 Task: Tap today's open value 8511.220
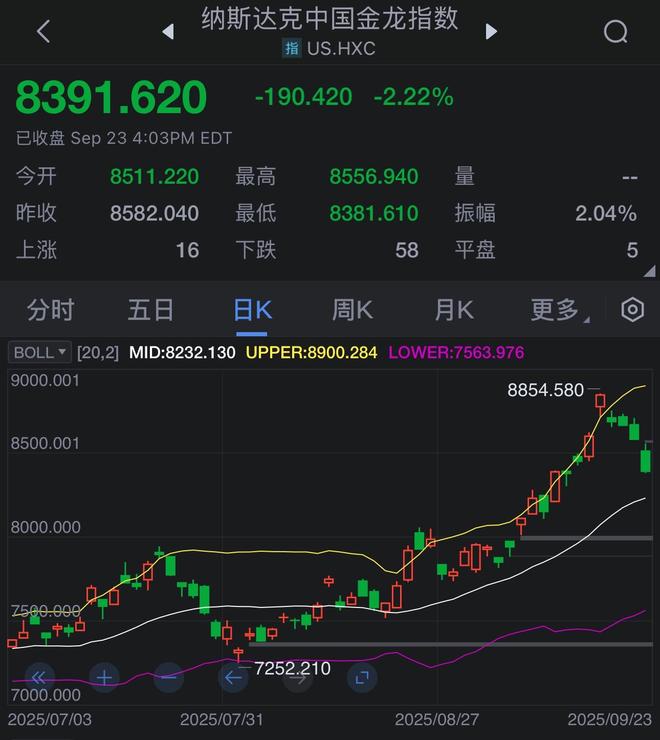[x=154, y=177]
